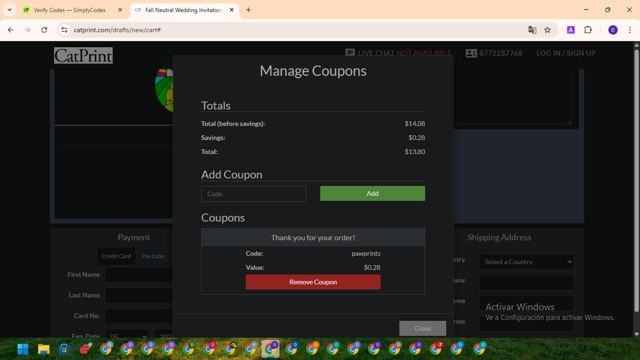Click the Live Chat Not Available link

click(x=398, y=53)
